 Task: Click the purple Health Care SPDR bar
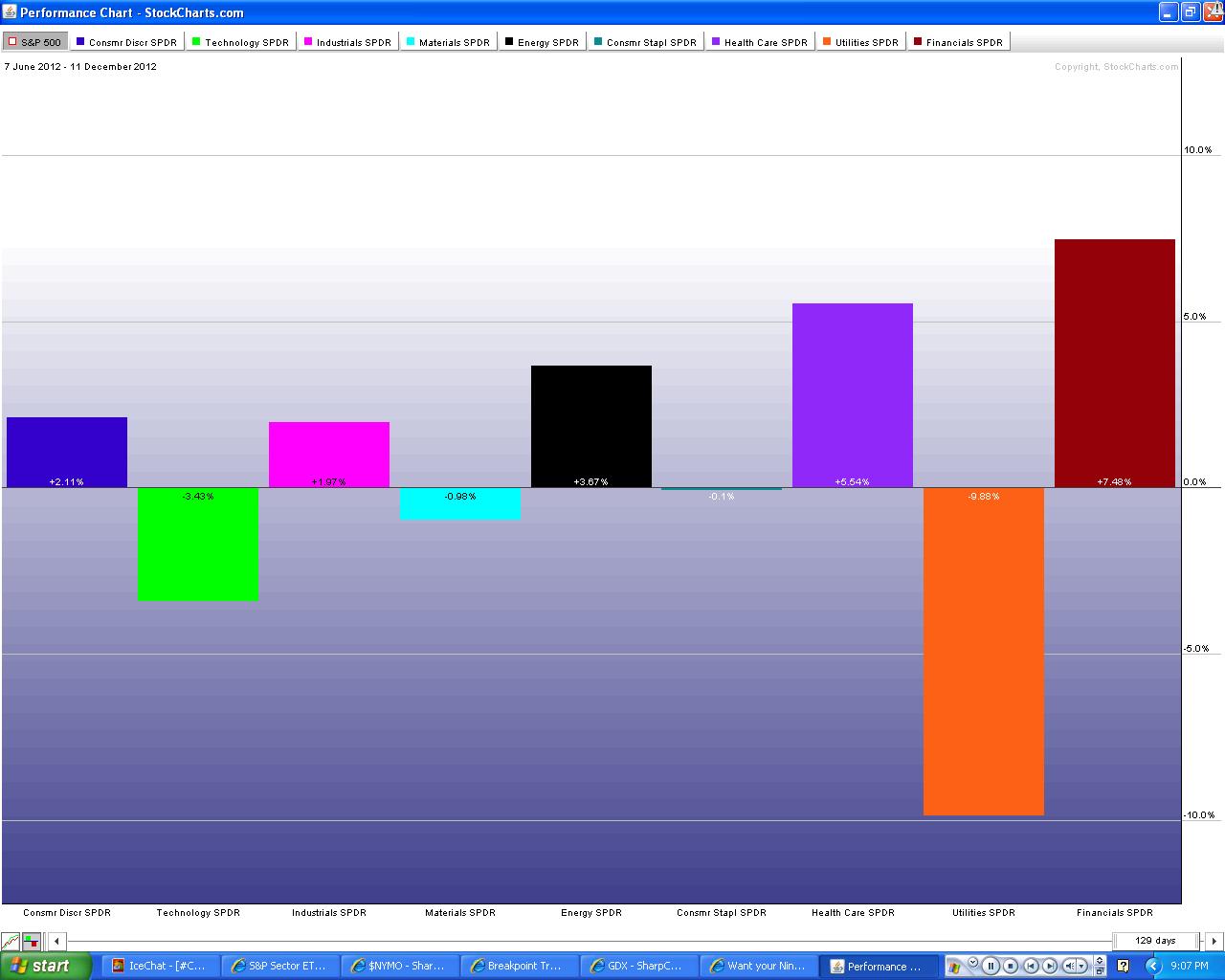(x=853, y=395)
